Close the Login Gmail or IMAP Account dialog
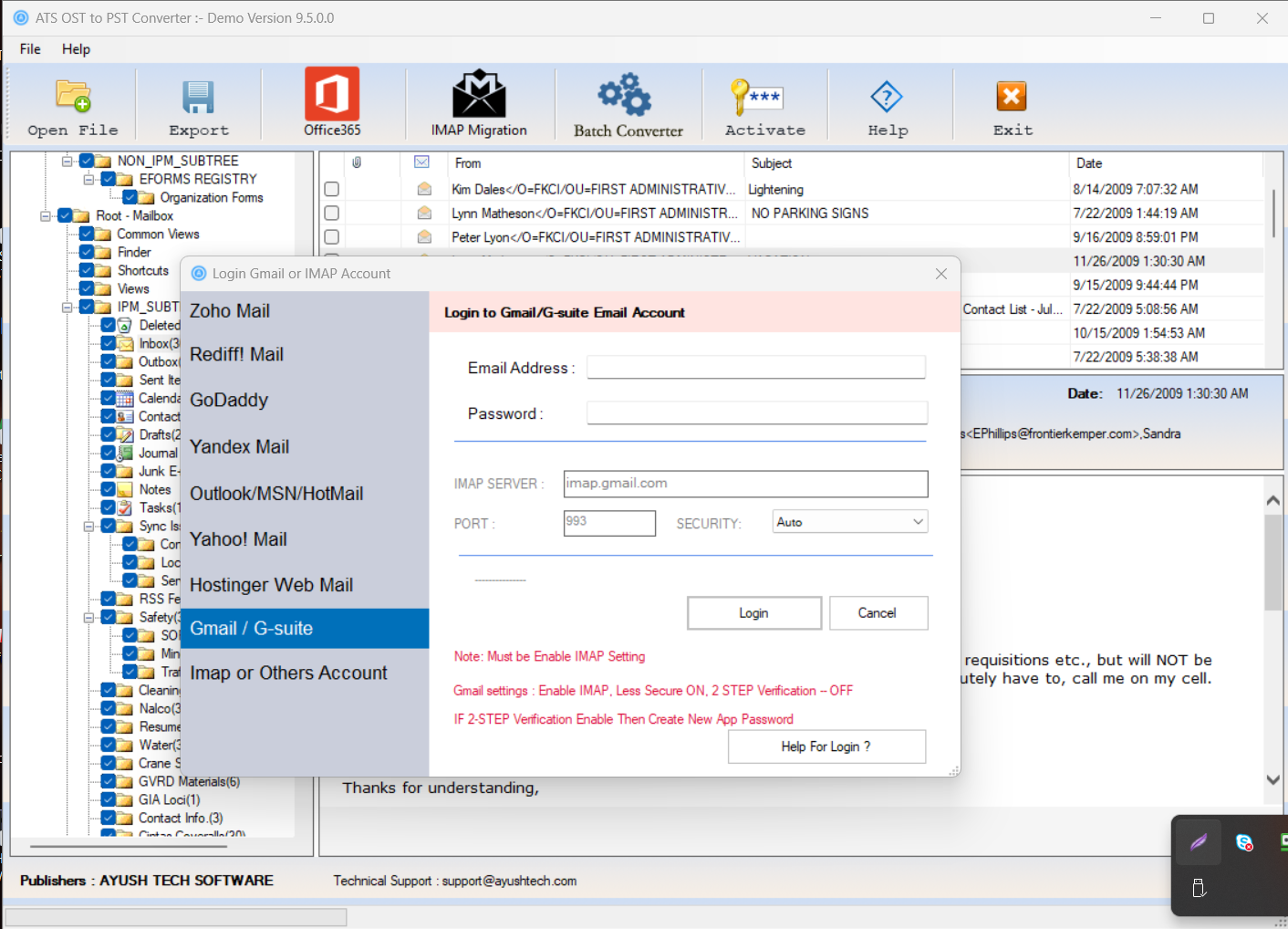1288x929 pixels. [x=941, y=274]
